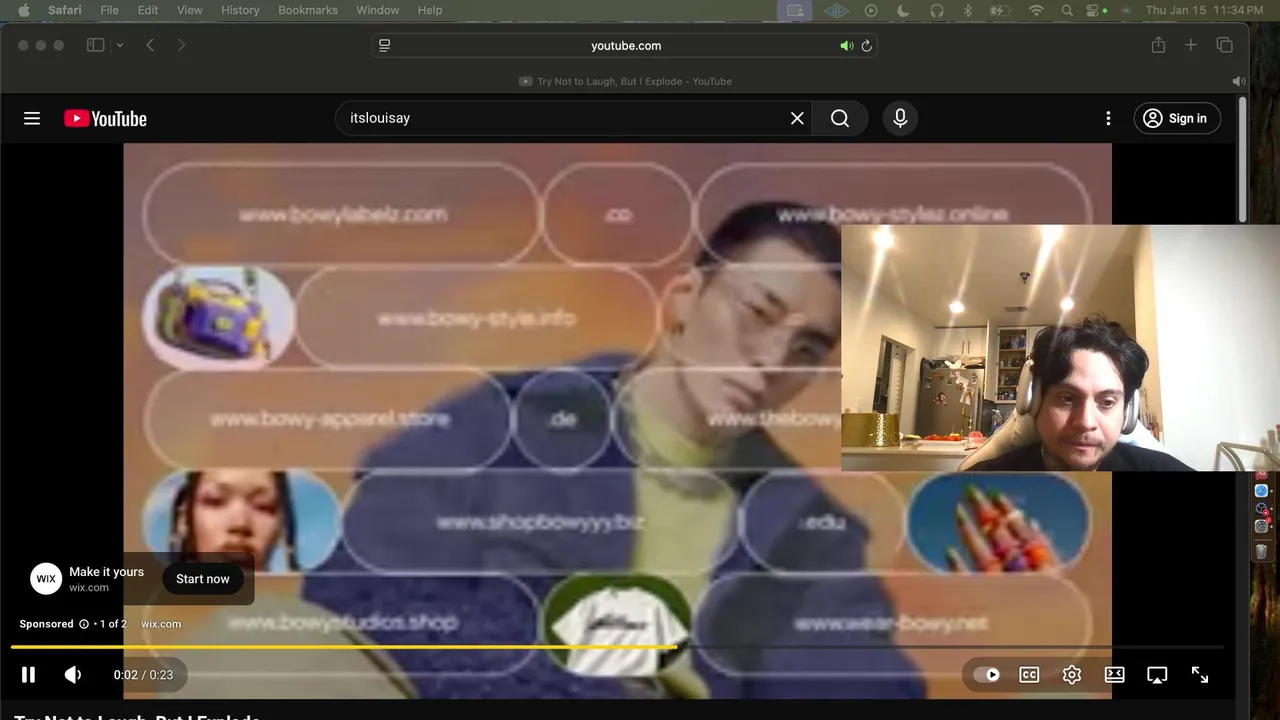Open Control Center

pyautogui.click(x=1095, y=10)
